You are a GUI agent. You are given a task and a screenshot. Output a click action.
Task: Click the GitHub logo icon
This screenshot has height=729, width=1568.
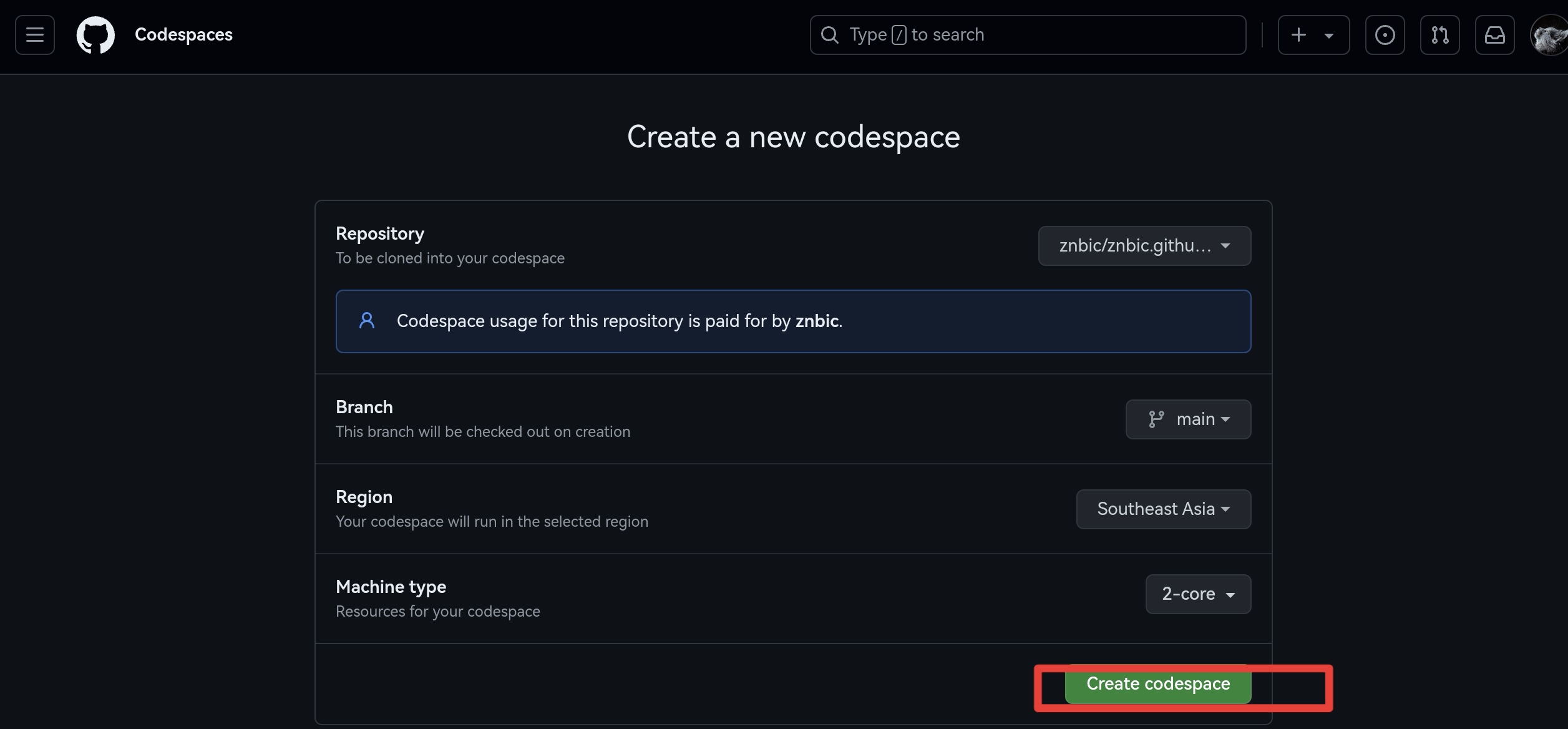(95, 35)
